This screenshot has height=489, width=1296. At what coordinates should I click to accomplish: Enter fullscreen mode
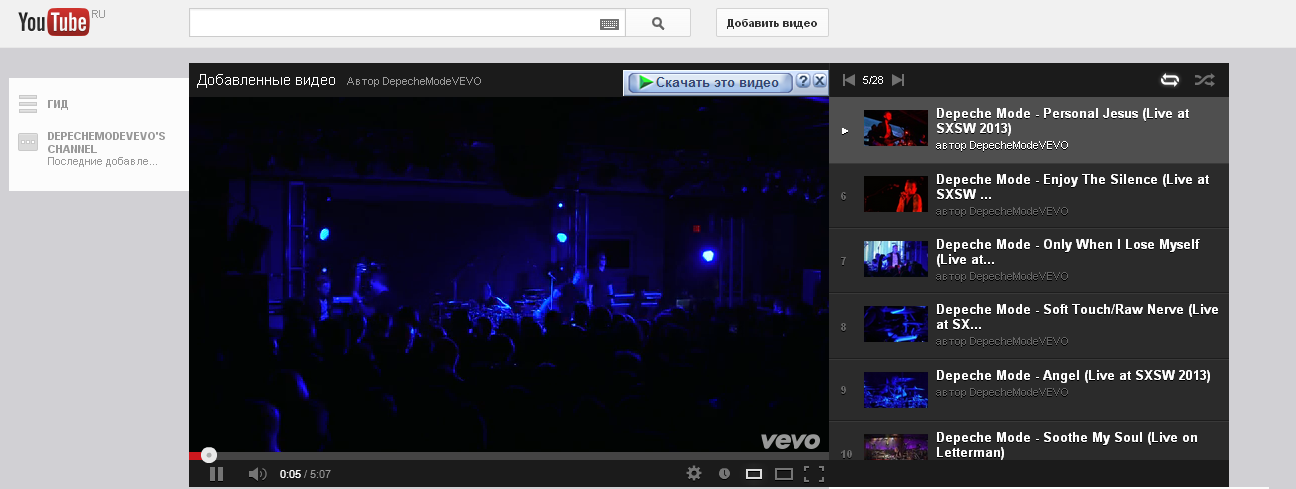813,474
